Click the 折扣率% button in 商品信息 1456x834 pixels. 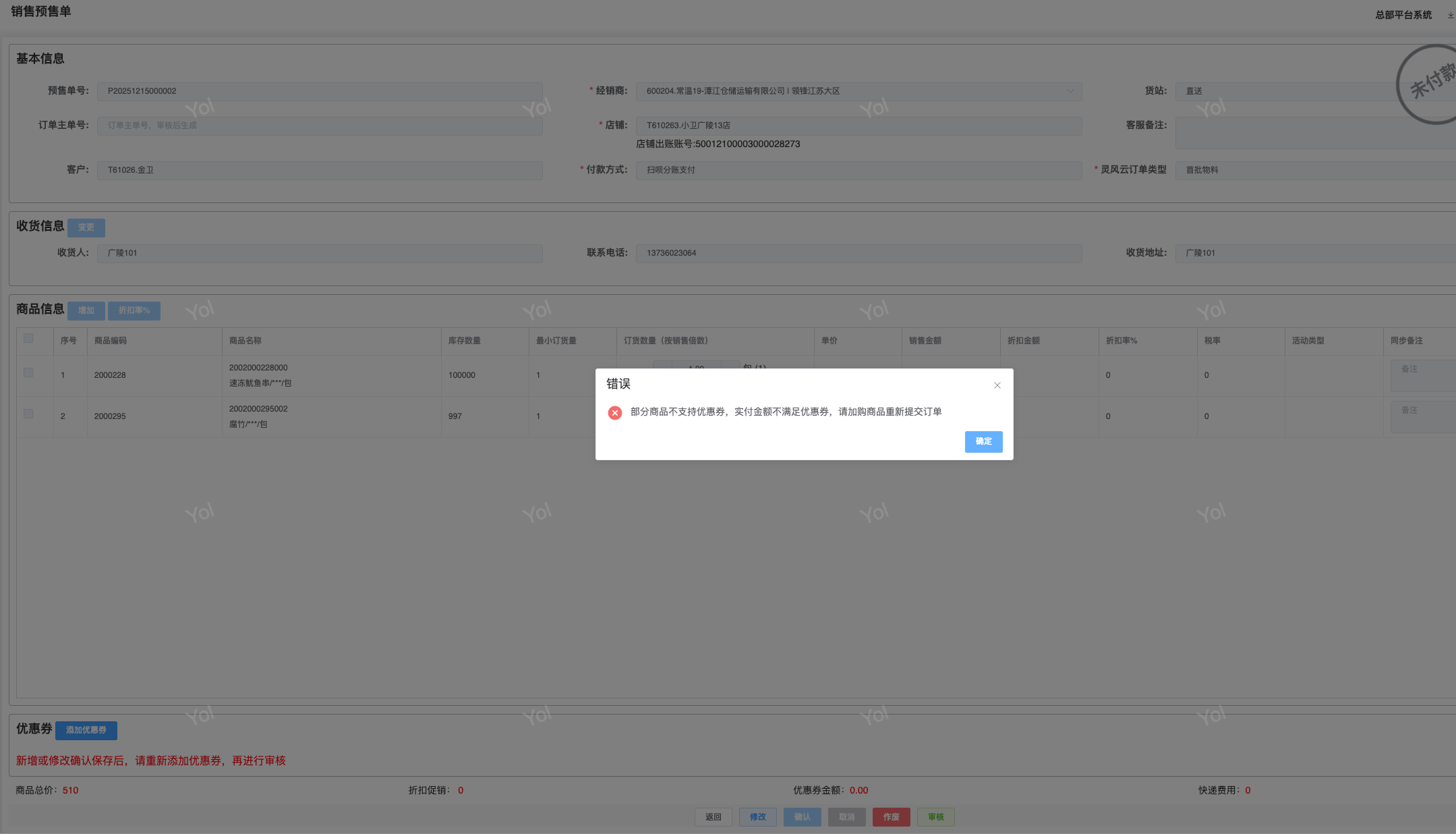(134, 310)
